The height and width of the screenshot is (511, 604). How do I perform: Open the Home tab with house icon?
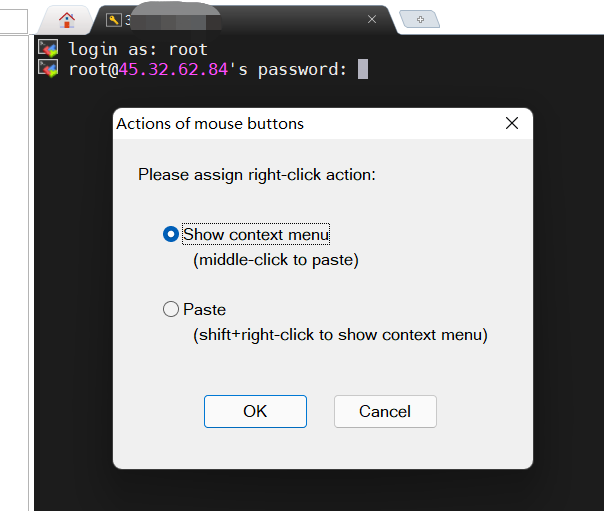pos(67,20)
